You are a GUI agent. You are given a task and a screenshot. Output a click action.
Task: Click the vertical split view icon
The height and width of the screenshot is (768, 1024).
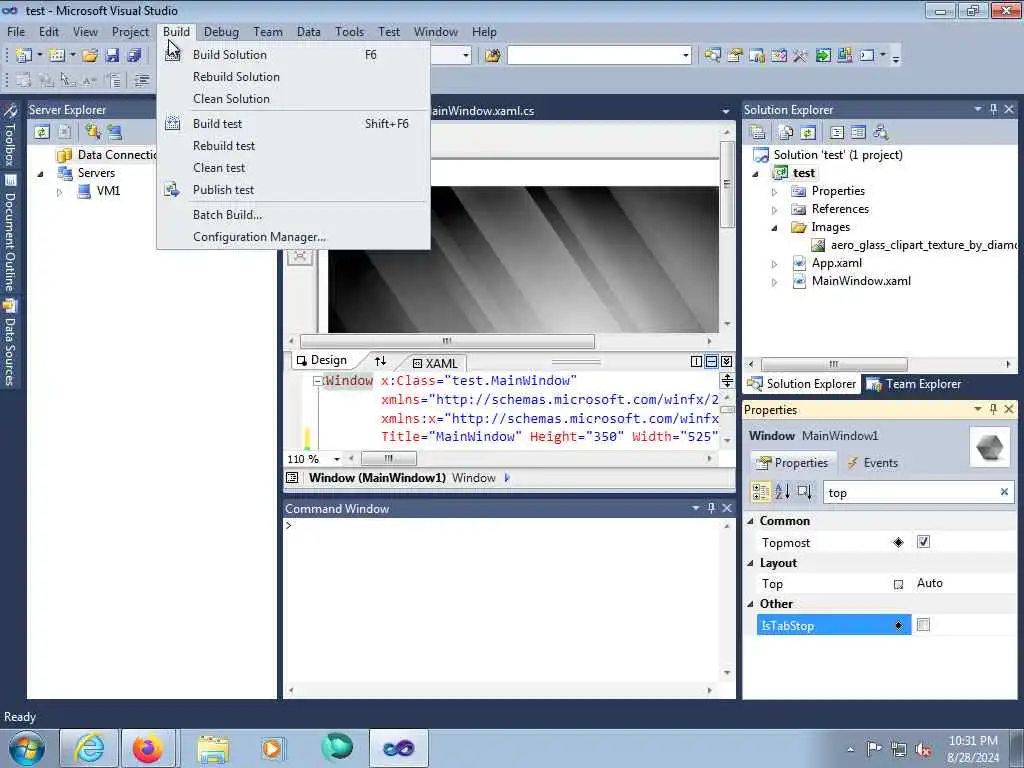[696, 361]
